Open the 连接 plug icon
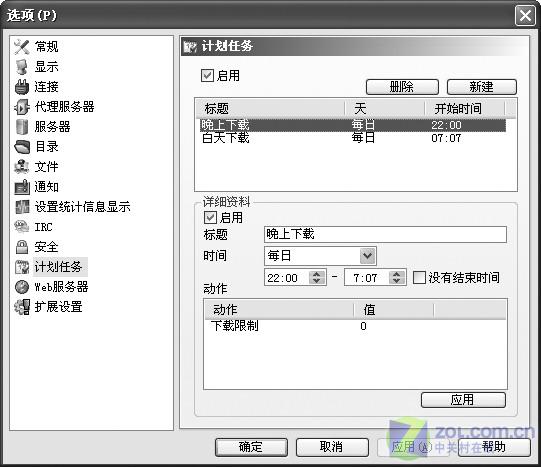The image size is (541, 467). coord(21,87)
